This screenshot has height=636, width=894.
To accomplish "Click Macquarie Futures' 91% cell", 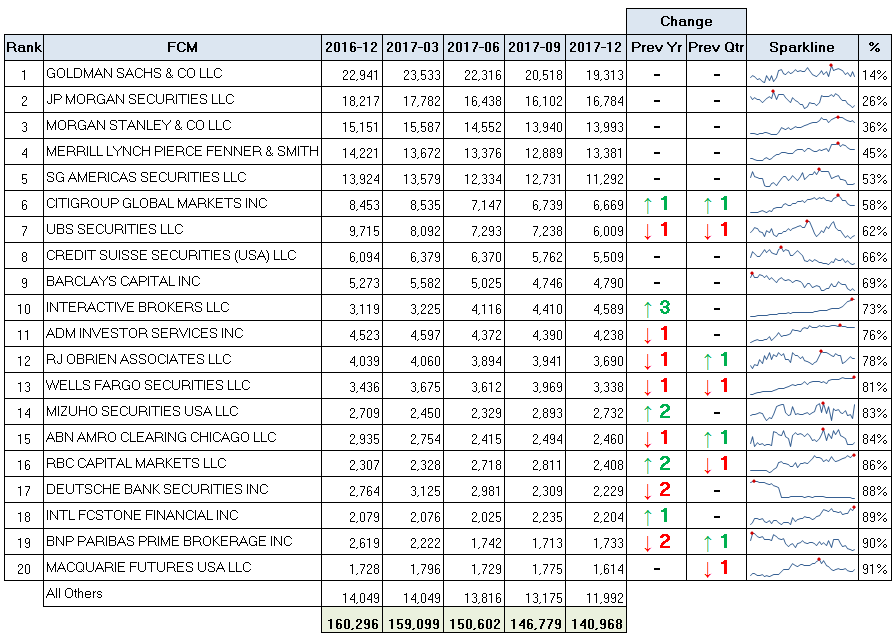I will click(x=874, y=568).
